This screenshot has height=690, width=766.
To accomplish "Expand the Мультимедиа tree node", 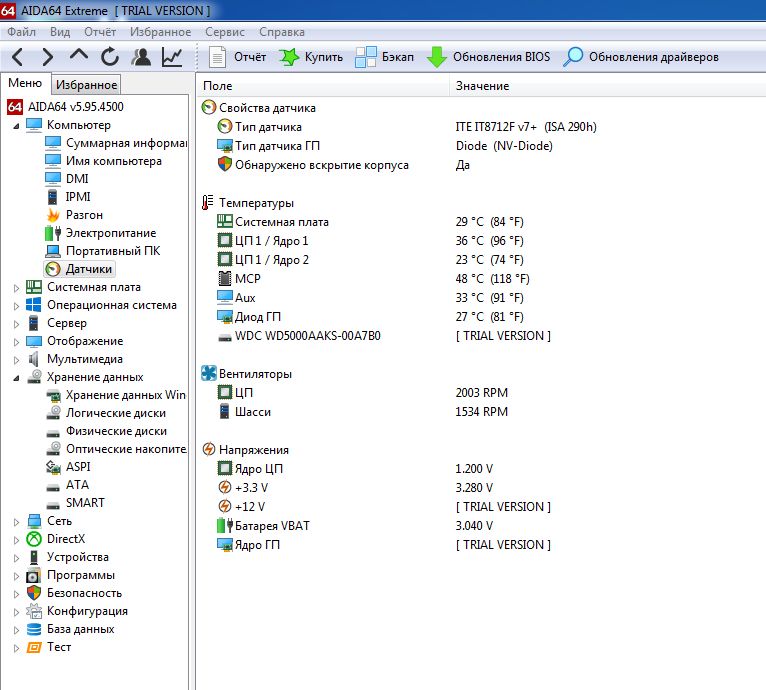I will (x=16, y=360).
